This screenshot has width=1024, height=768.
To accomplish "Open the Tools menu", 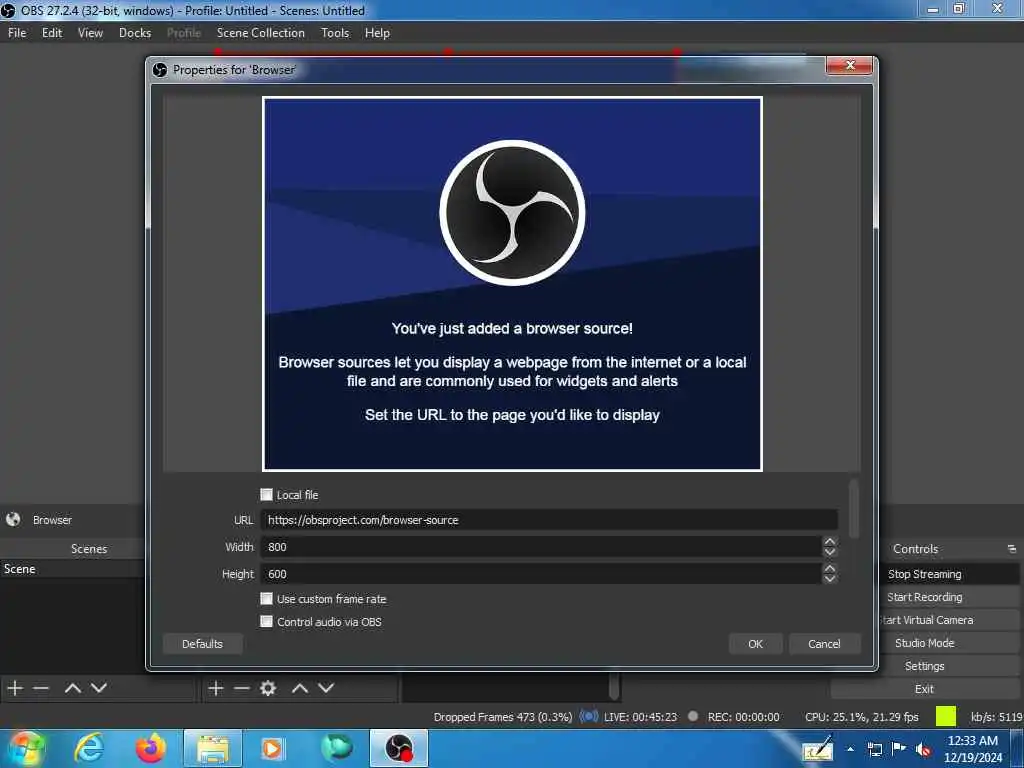I will tap(335, 33).
